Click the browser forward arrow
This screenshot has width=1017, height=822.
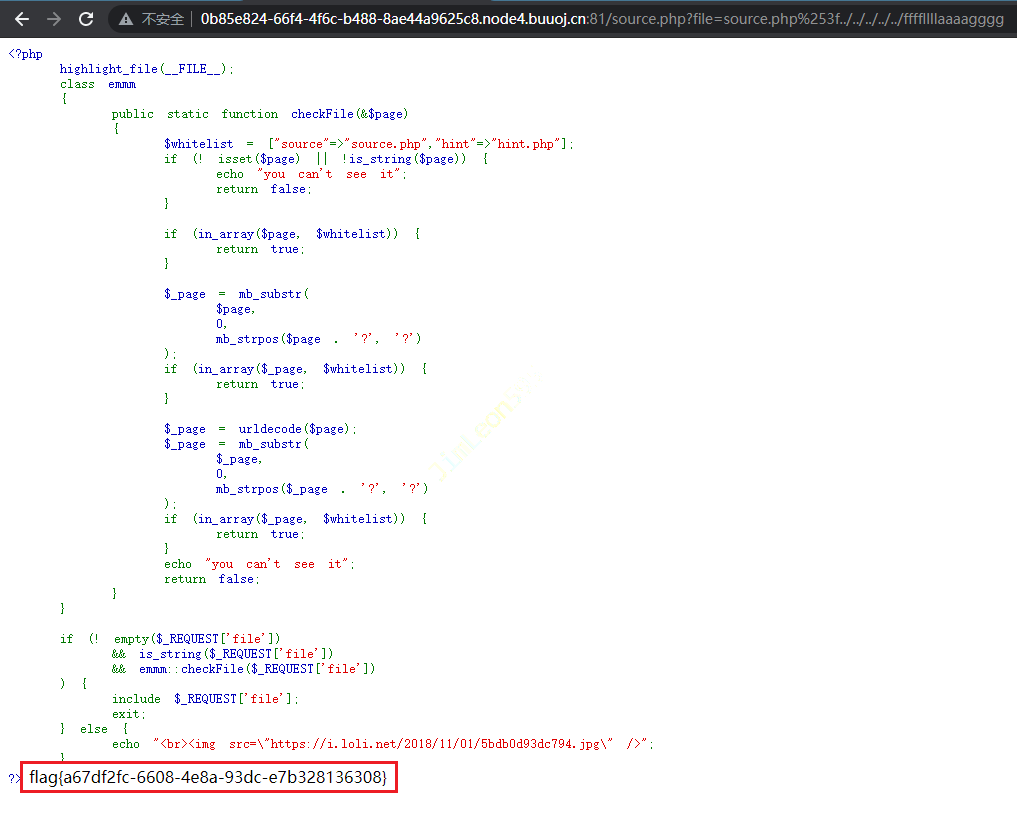[x=53, y=19]
